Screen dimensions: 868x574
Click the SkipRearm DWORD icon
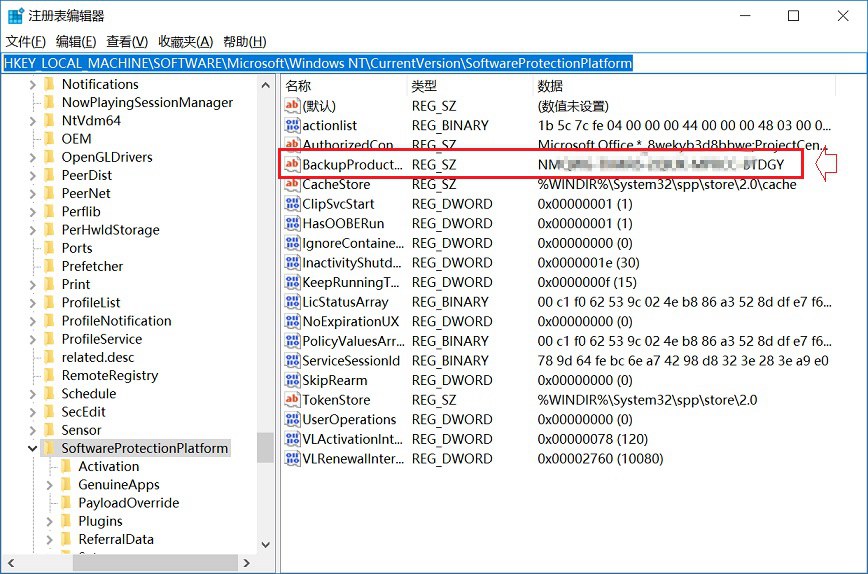[292, 380]
